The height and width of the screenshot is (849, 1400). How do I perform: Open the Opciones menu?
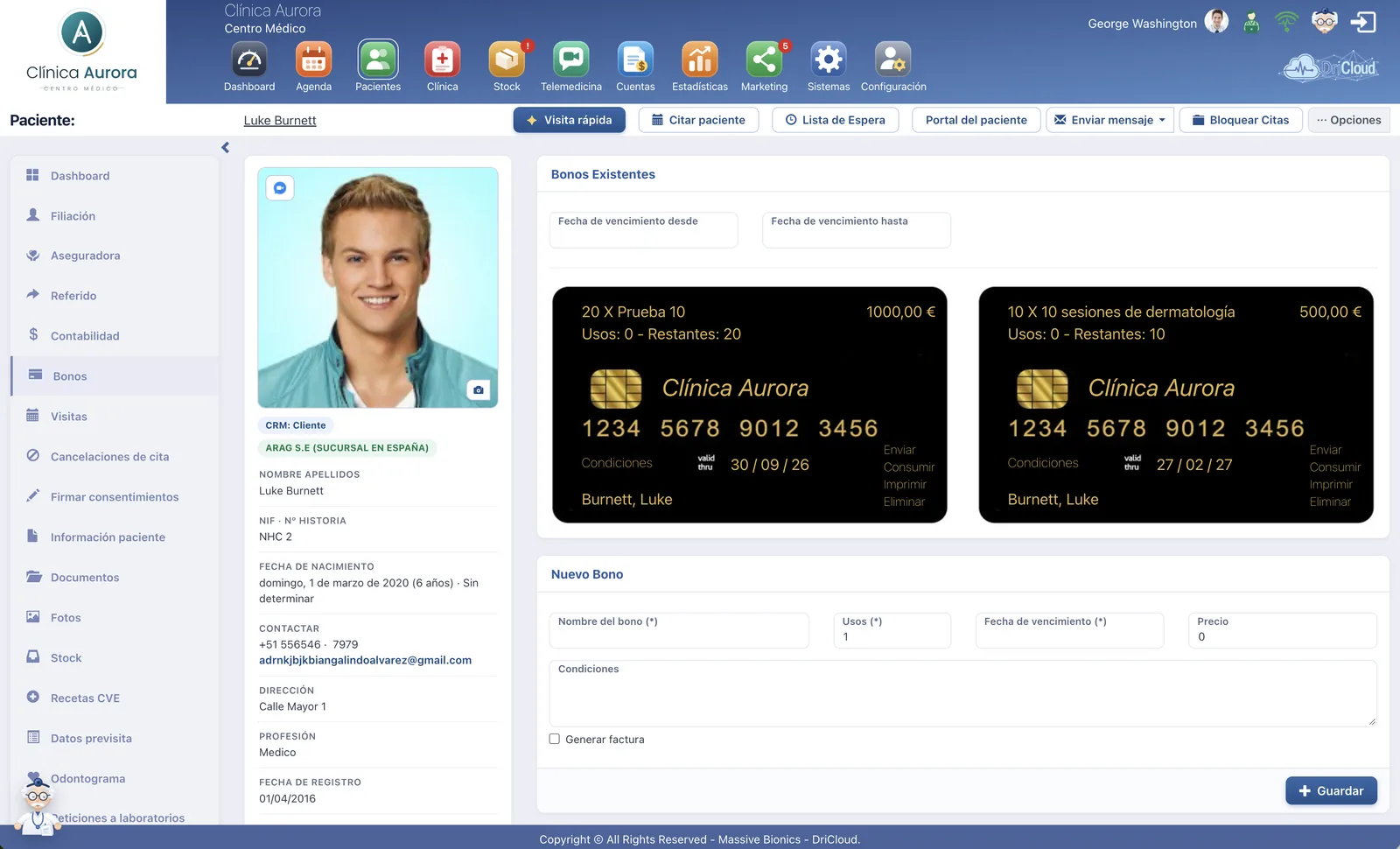pyautogui.click(x=1348, y=120)
